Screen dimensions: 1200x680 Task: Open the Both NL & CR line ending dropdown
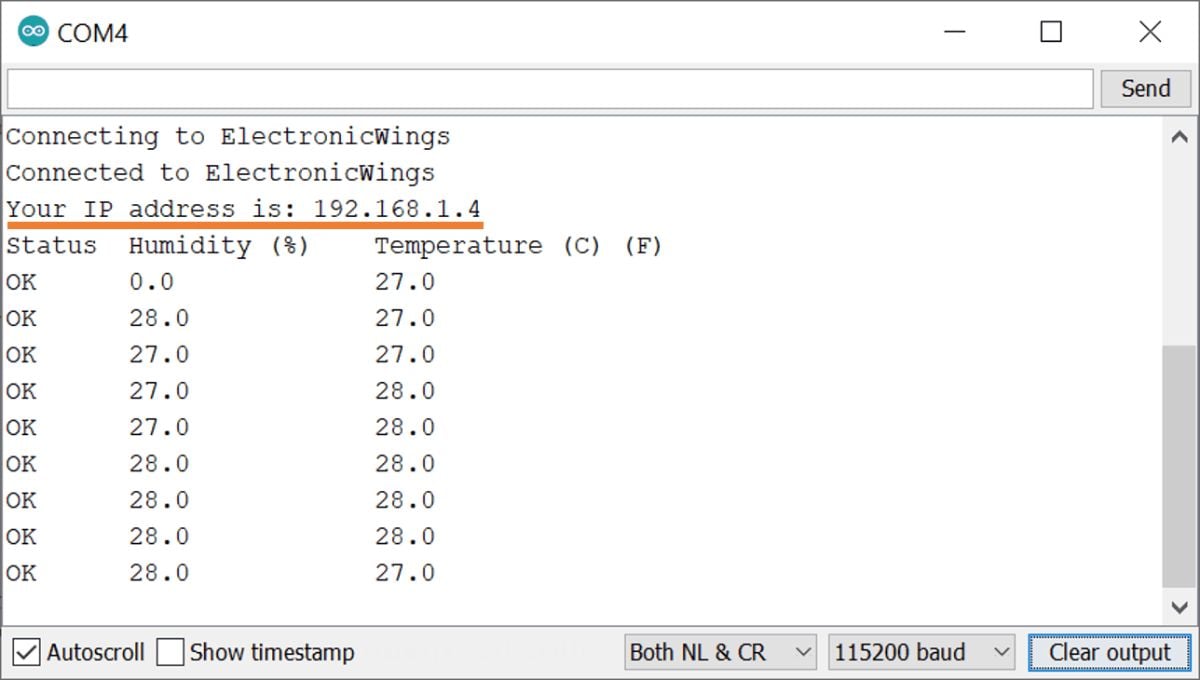point(720,653)
